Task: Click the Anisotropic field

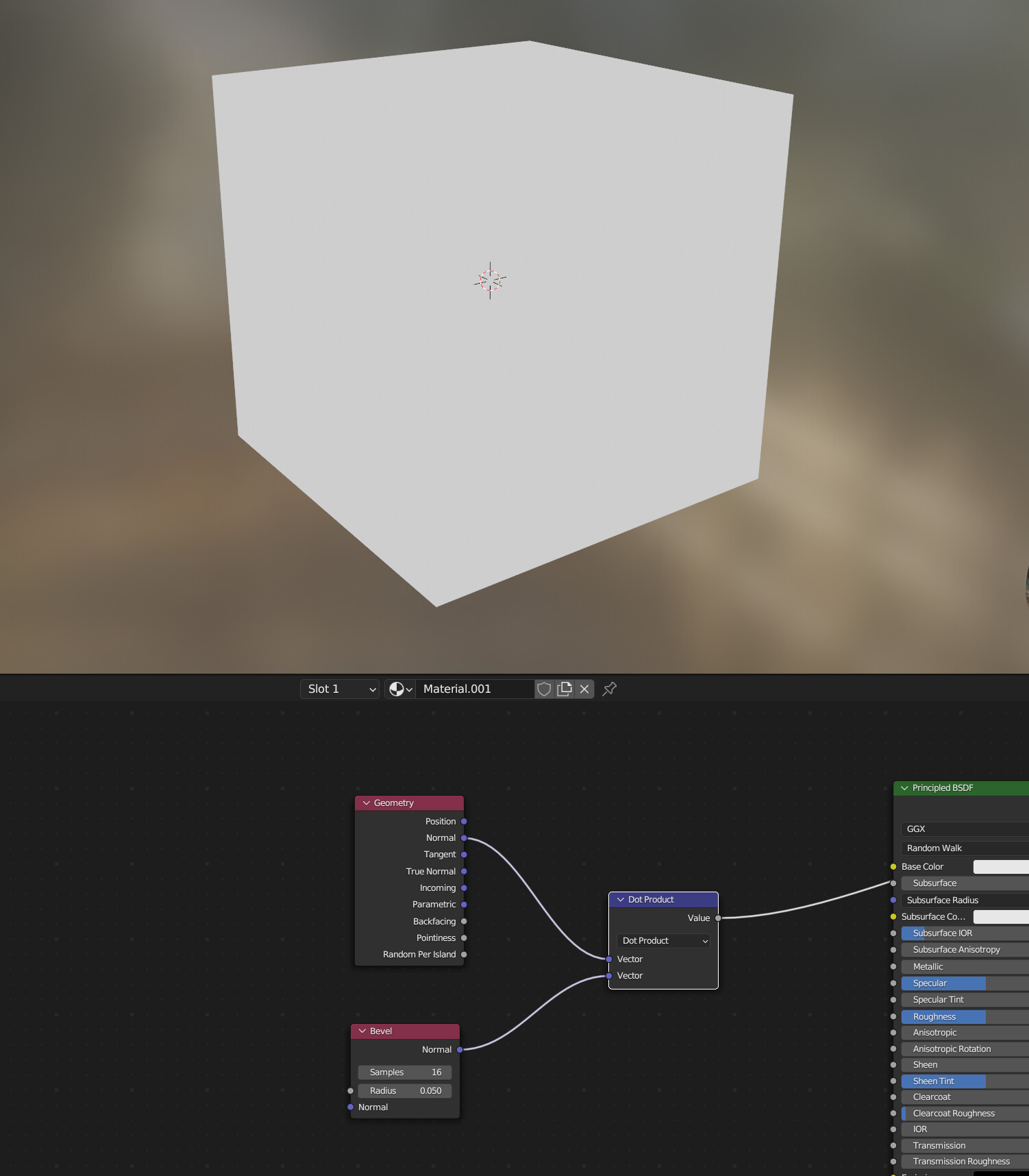Action: pos(965,1032)
